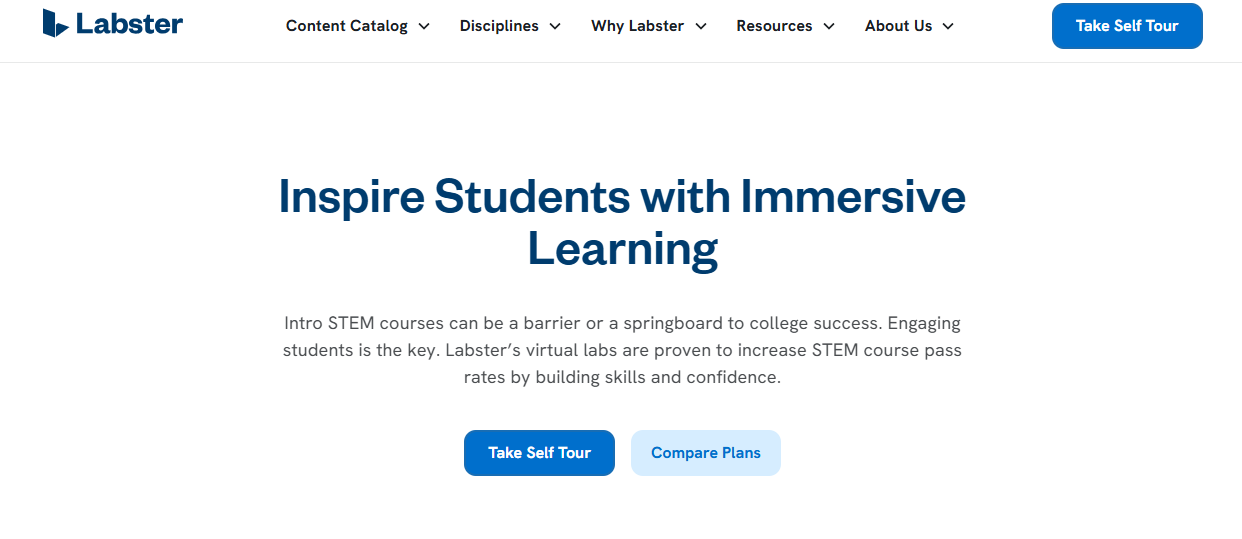Click the 'Intro STEM courses' paragraph's first line
The width and height of the screenshot is (1242, 539).
coord(621,324)
